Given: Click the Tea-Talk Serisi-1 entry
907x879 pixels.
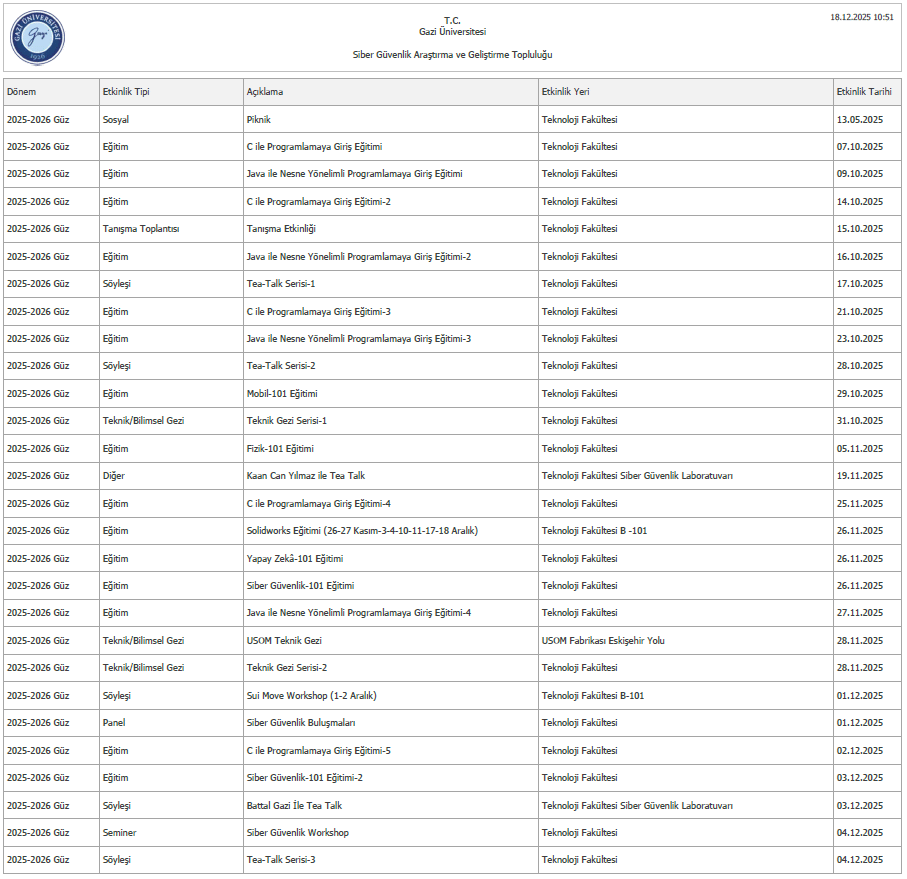Looking at the screenshot, I should pyautogui.click(x=281, y=284).
